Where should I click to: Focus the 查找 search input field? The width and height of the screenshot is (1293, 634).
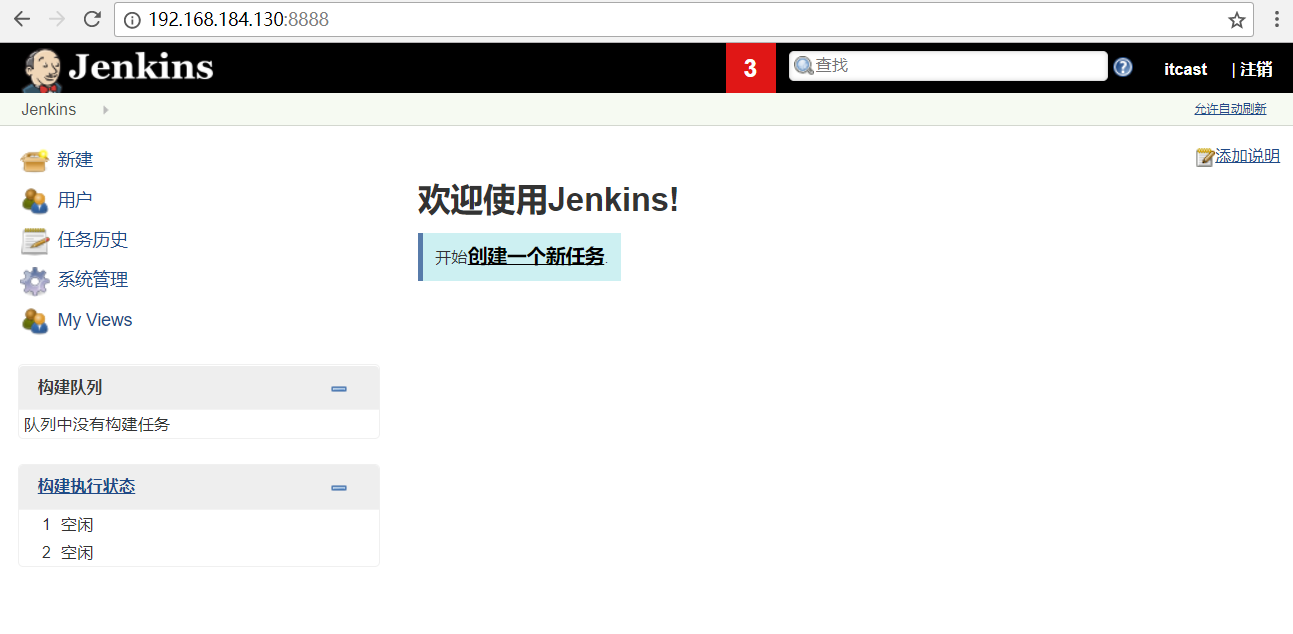point(948,66)
